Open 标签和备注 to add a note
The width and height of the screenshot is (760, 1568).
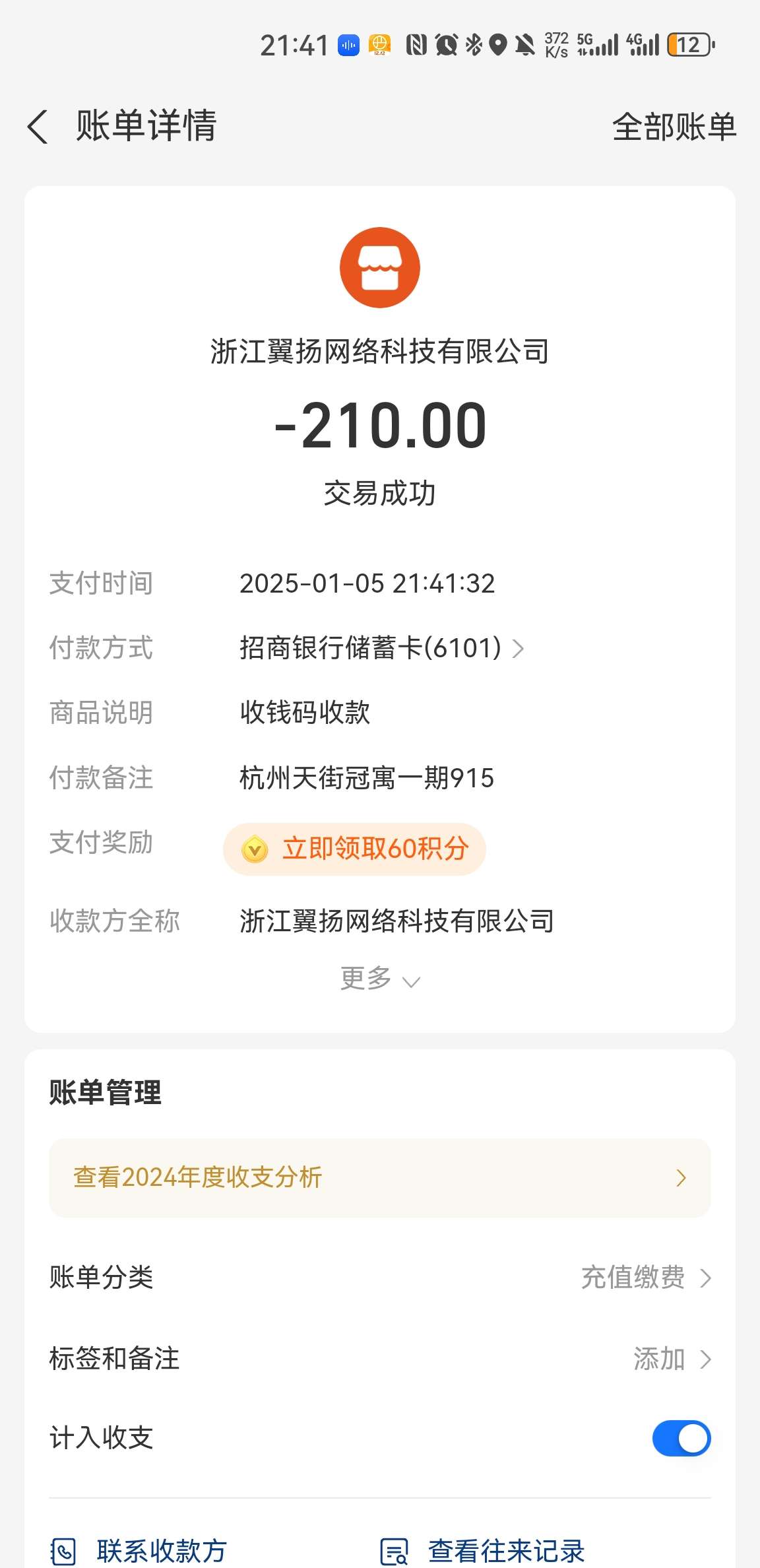point(672,1359)
